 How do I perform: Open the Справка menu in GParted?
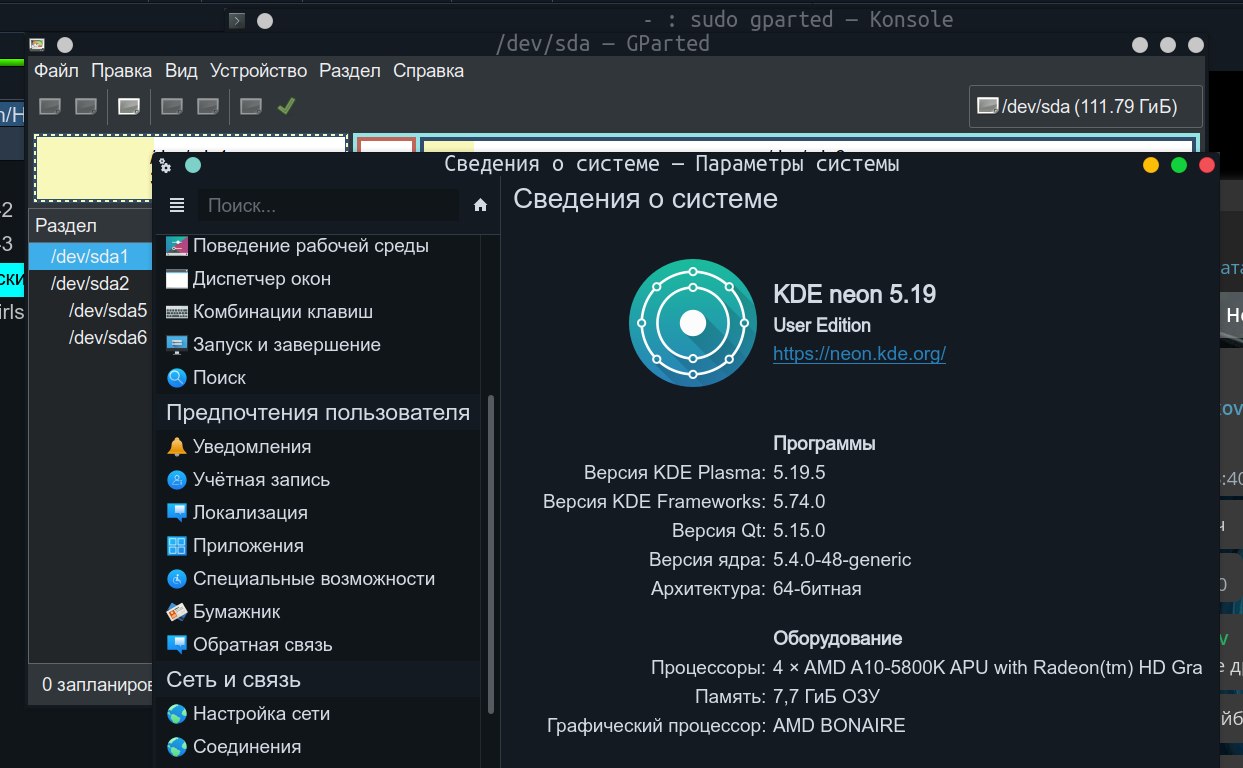[428, 71]
